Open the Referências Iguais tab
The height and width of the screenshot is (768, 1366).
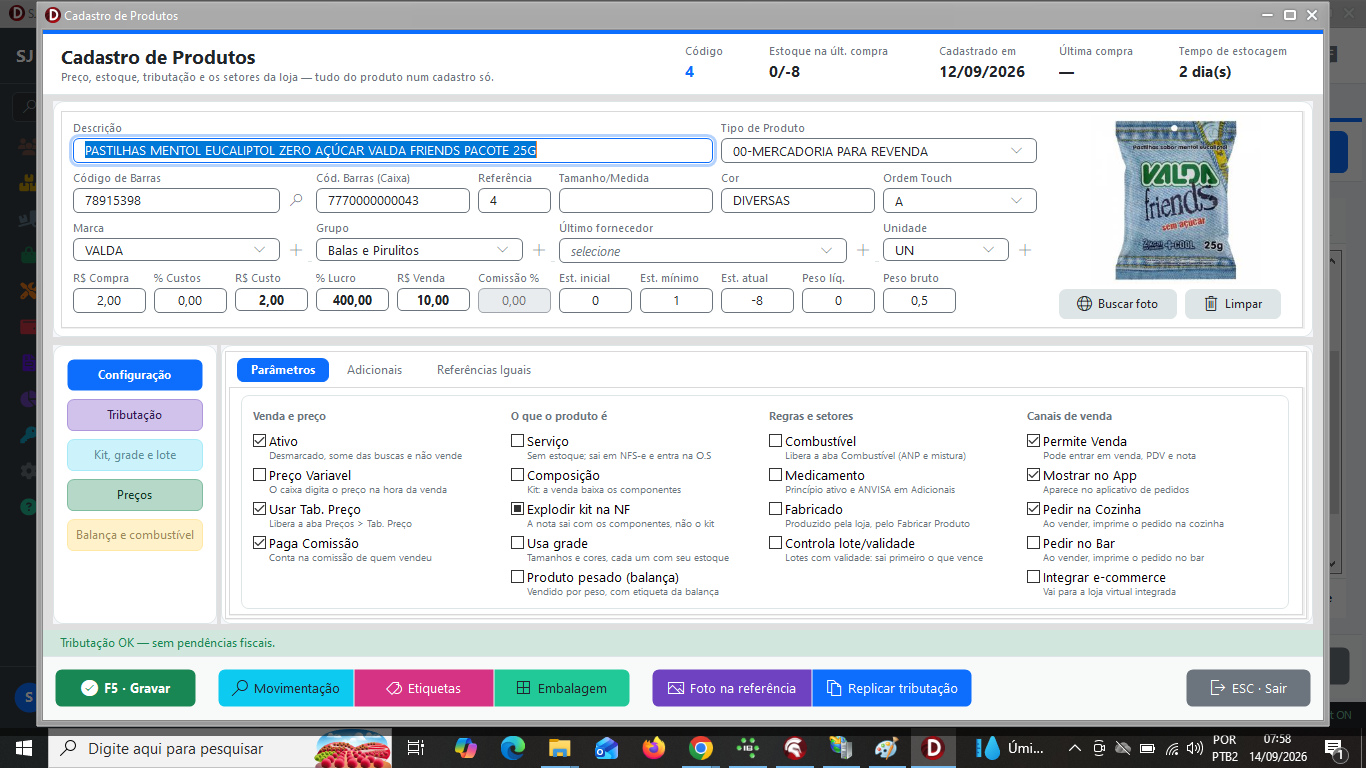coord(484,370)
